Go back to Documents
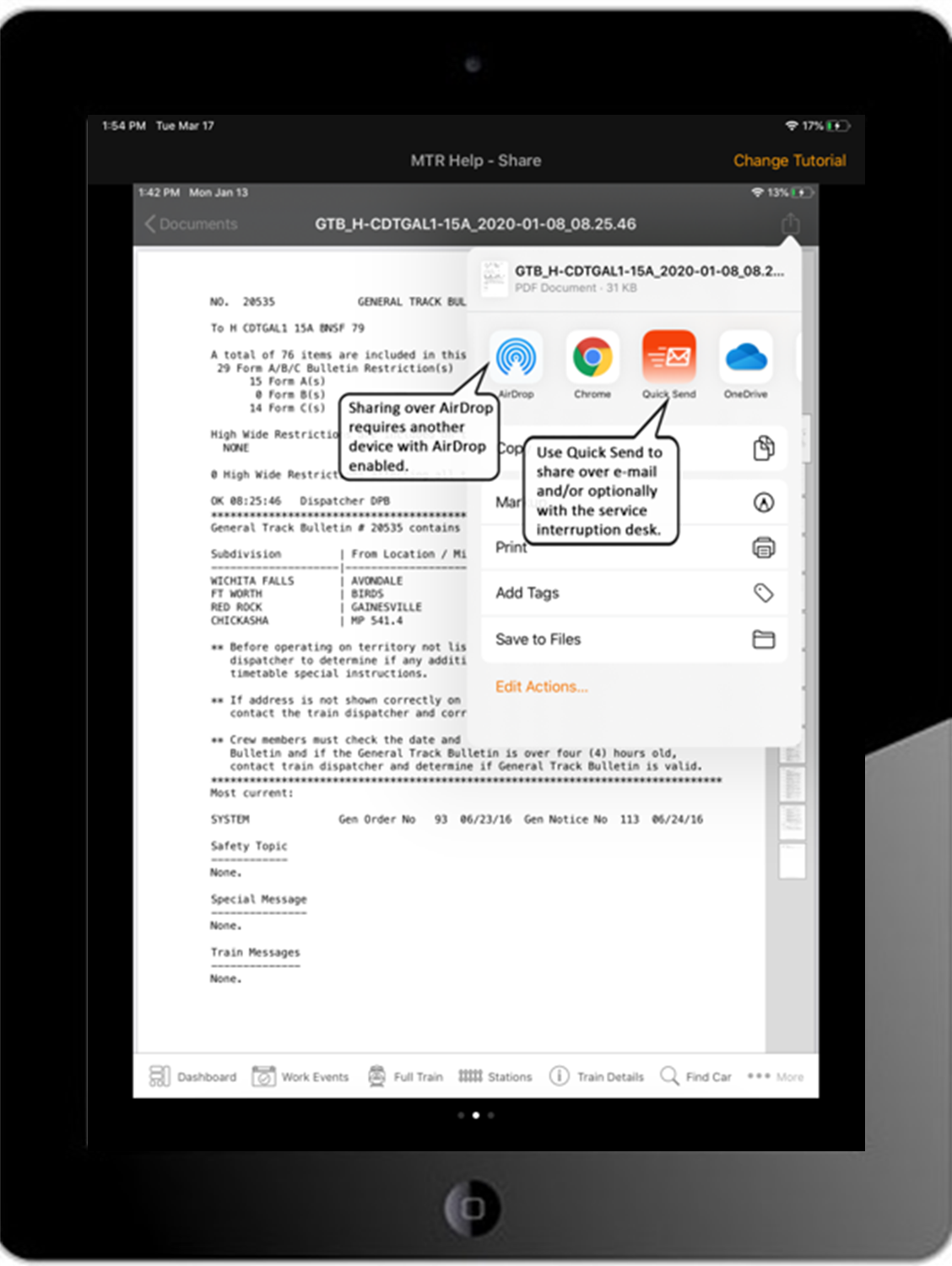The height and width of the screenshot is (1266, 952). coord(192,225)
